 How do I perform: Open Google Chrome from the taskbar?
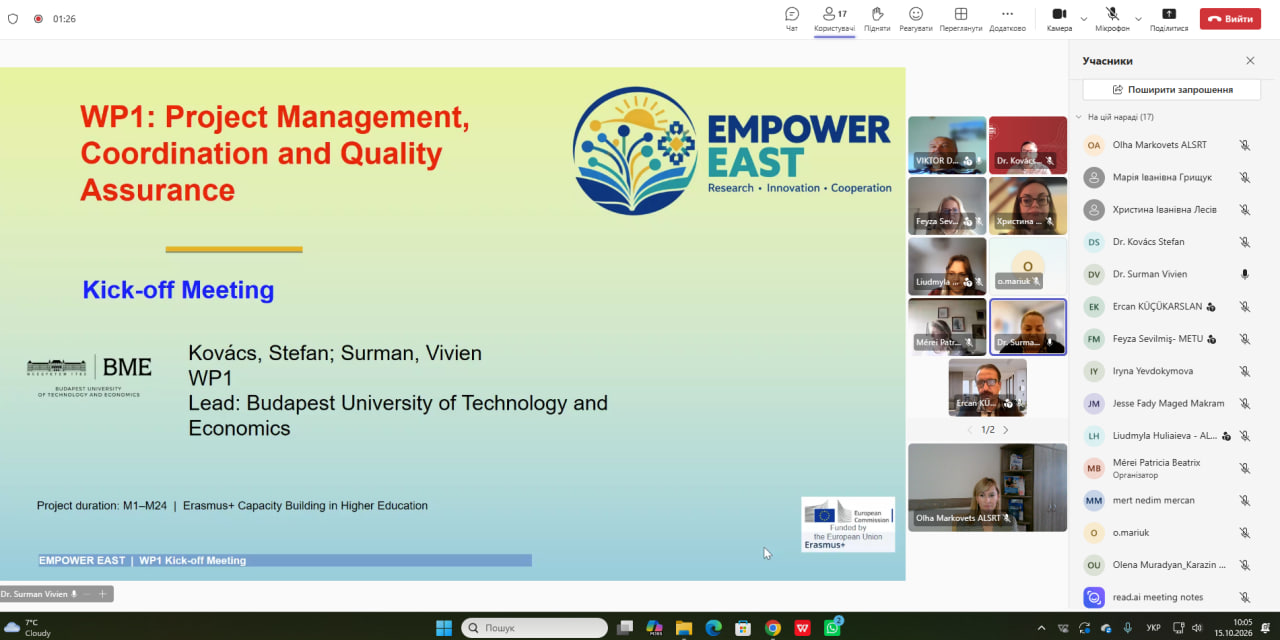[x=773, y=628]
